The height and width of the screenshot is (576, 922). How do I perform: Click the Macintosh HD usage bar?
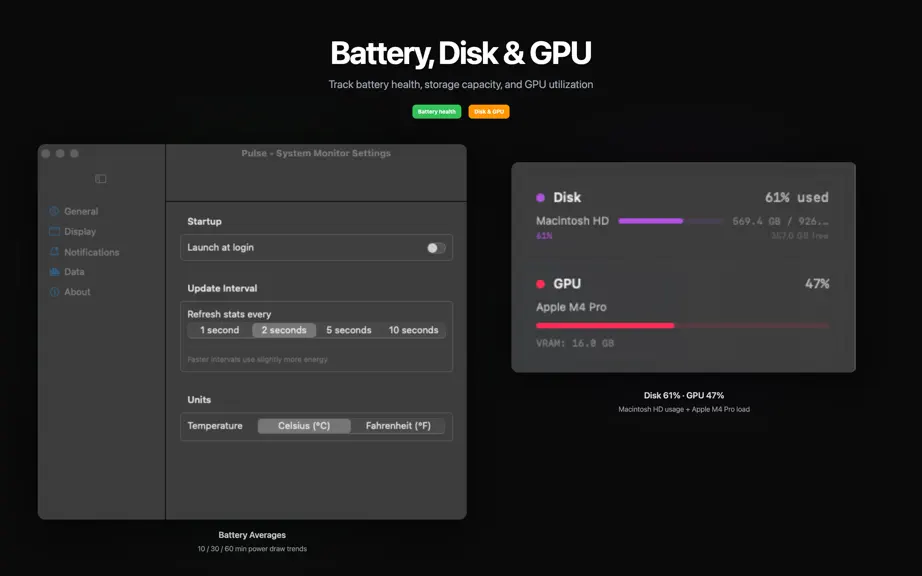pos(671,221)
